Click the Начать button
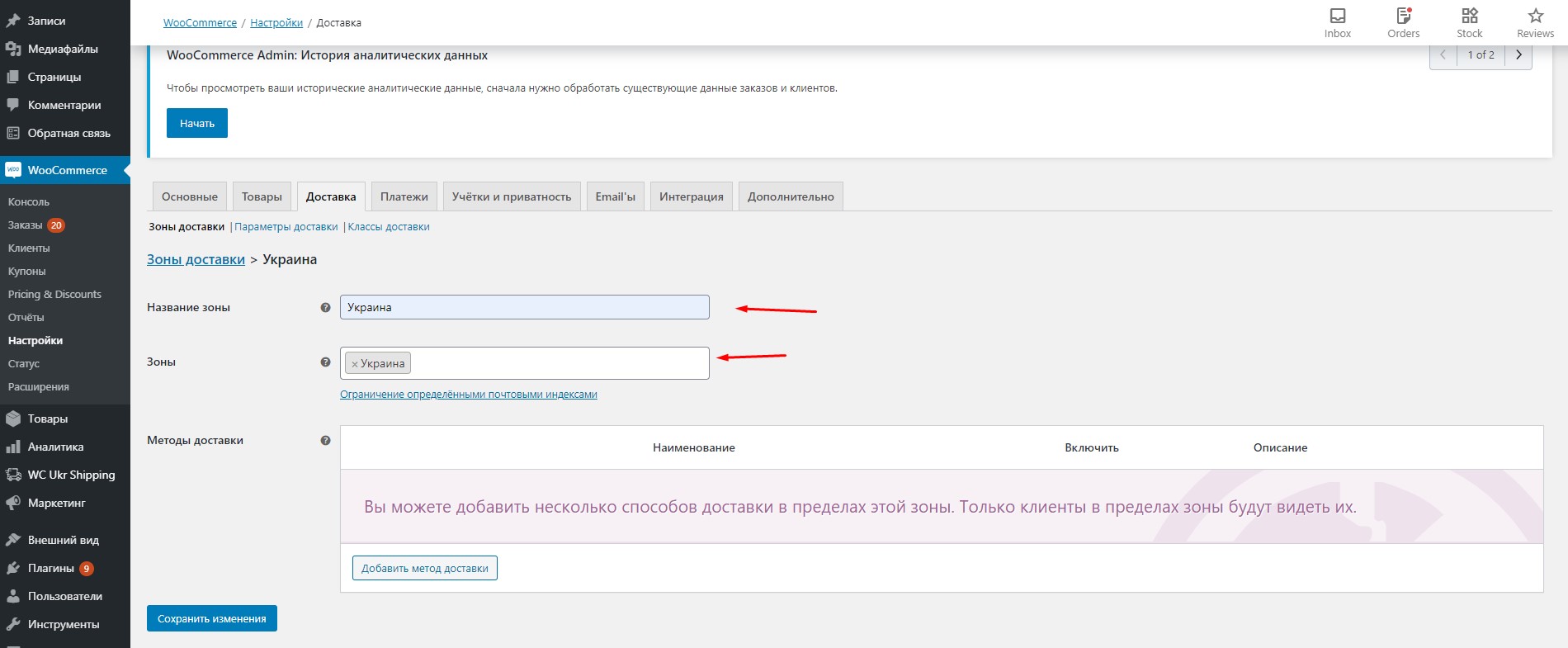The height and width of the screenshot is (648, 1568). pyautogui.click(x=197, y=123)
